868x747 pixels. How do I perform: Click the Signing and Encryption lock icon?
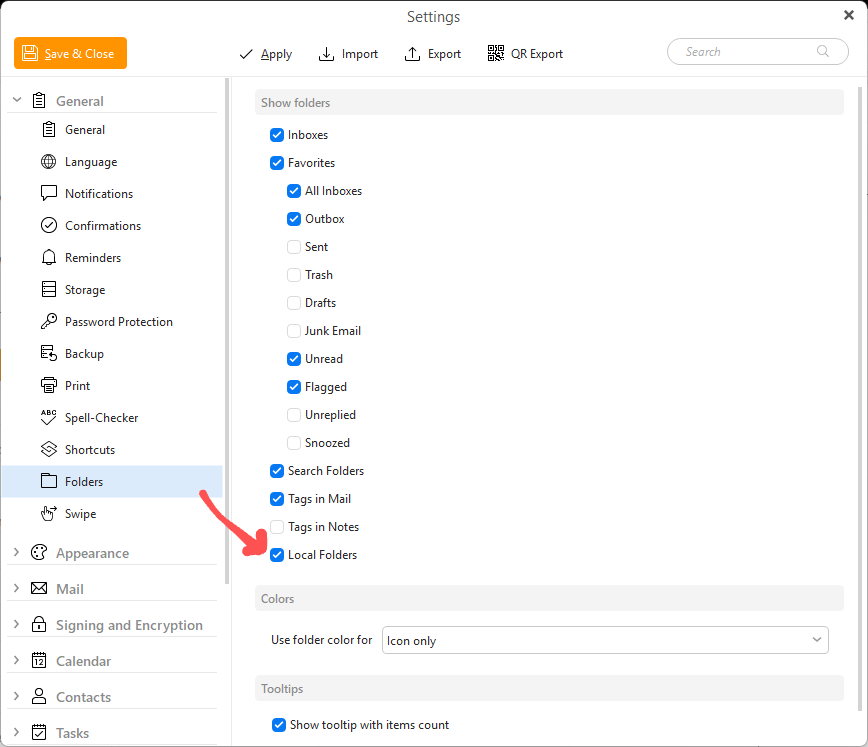click(x=39, y=624)
